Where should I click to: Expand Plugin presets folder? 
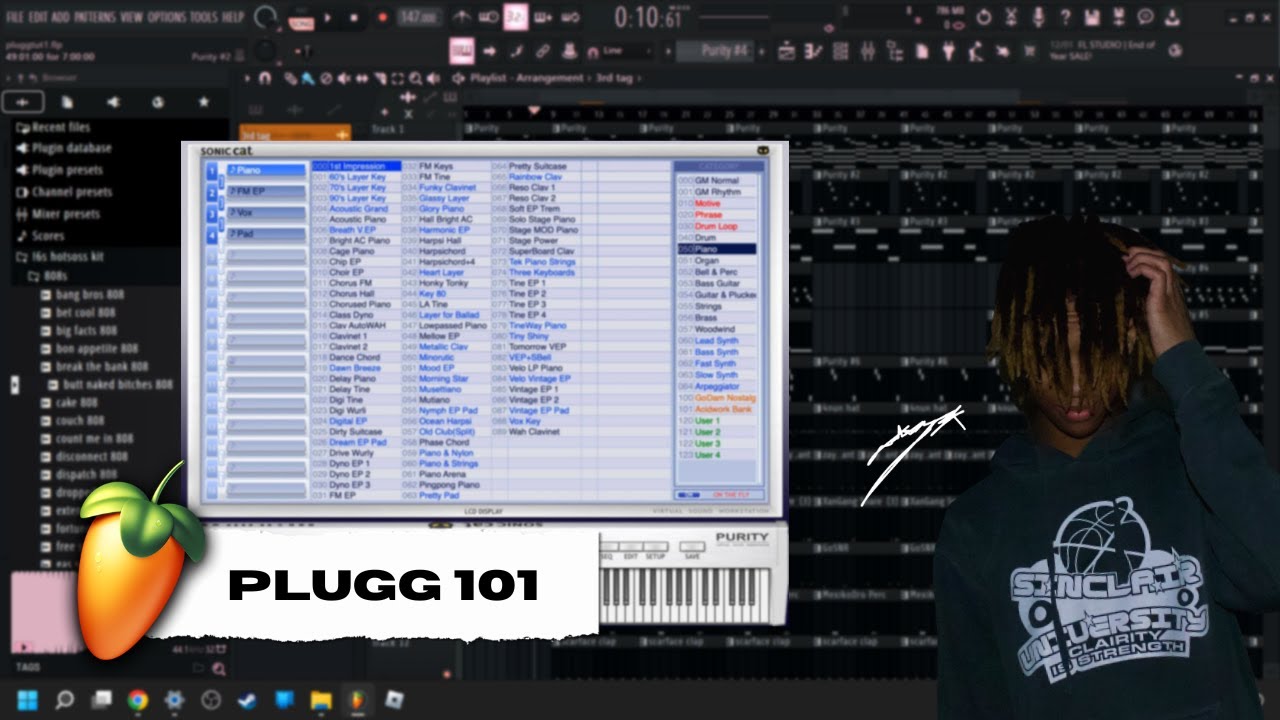coord(59,170)
